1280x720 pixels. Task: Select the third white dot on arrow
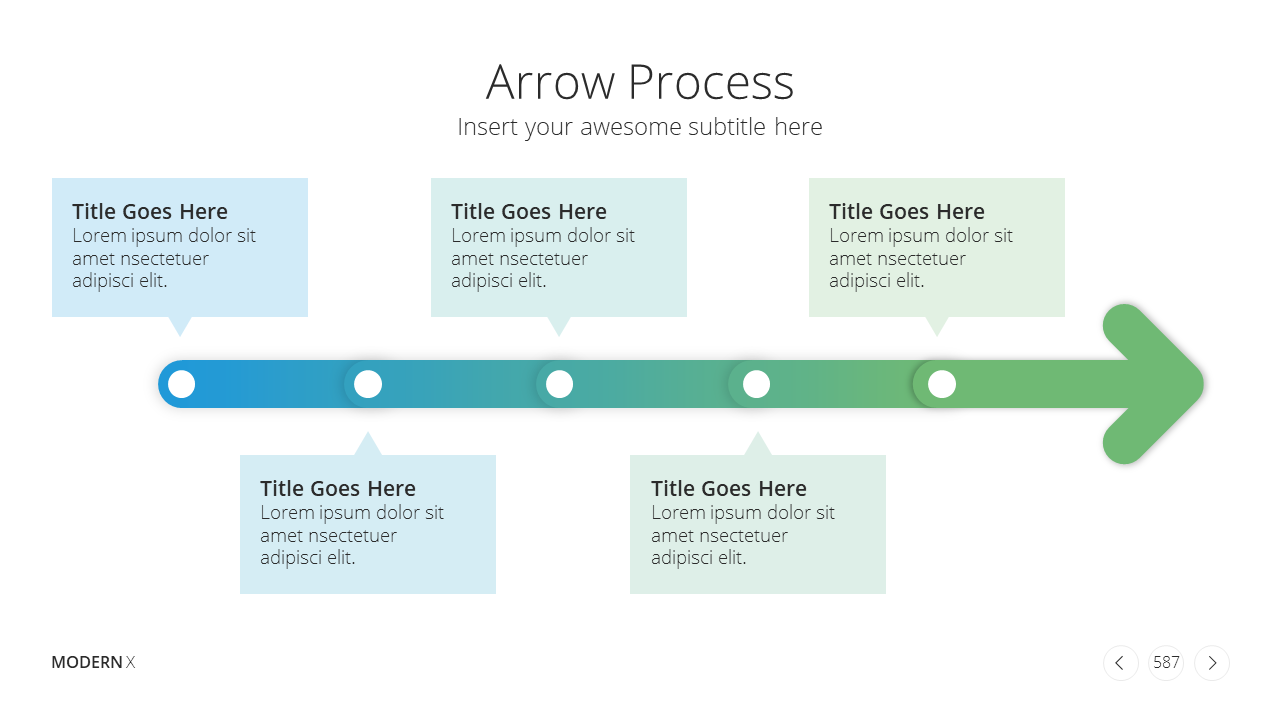pyautogui.click(x=559, y=384)
